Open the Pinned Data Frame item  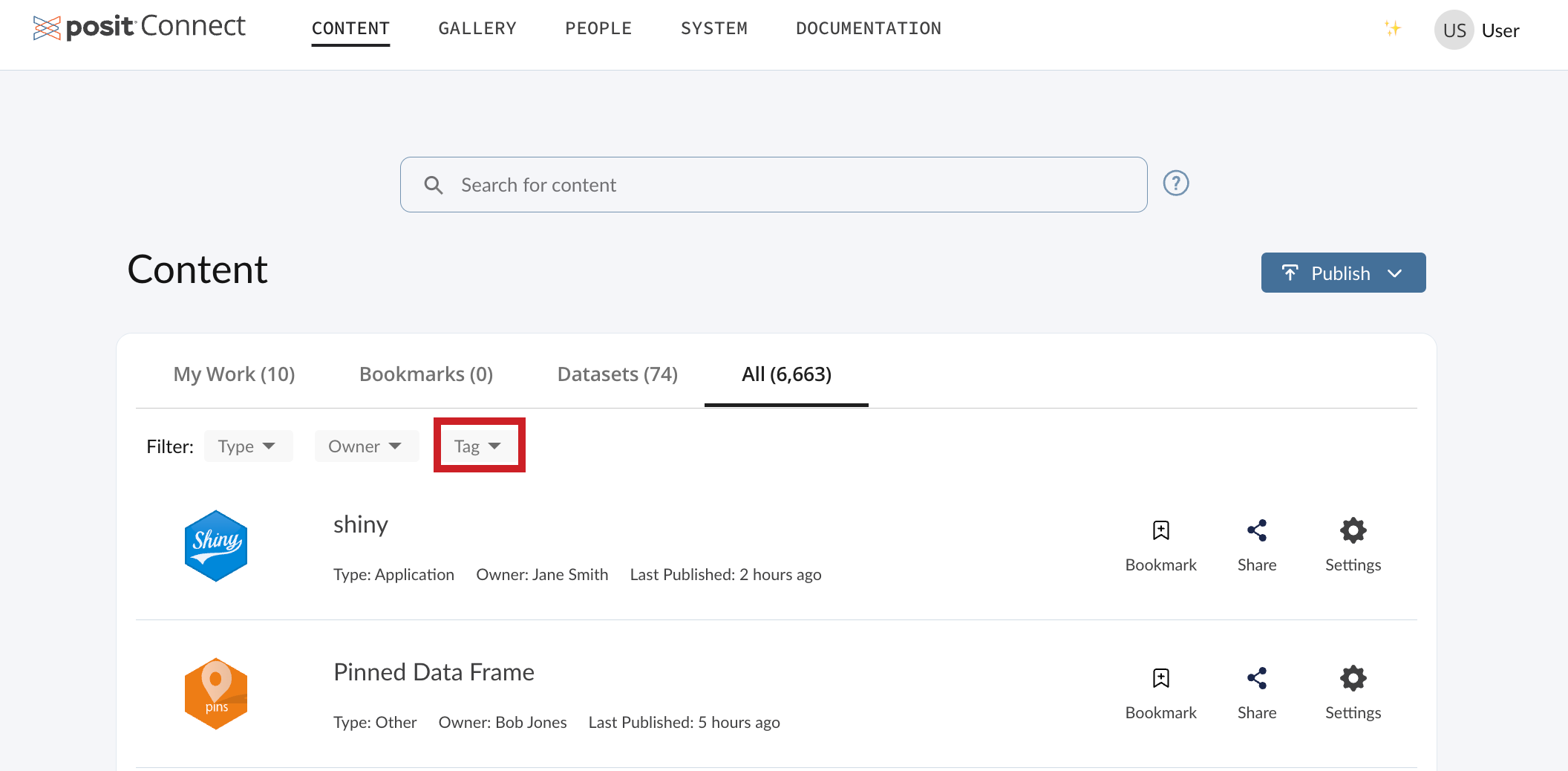pyautogui.click(x=434, y=671)
